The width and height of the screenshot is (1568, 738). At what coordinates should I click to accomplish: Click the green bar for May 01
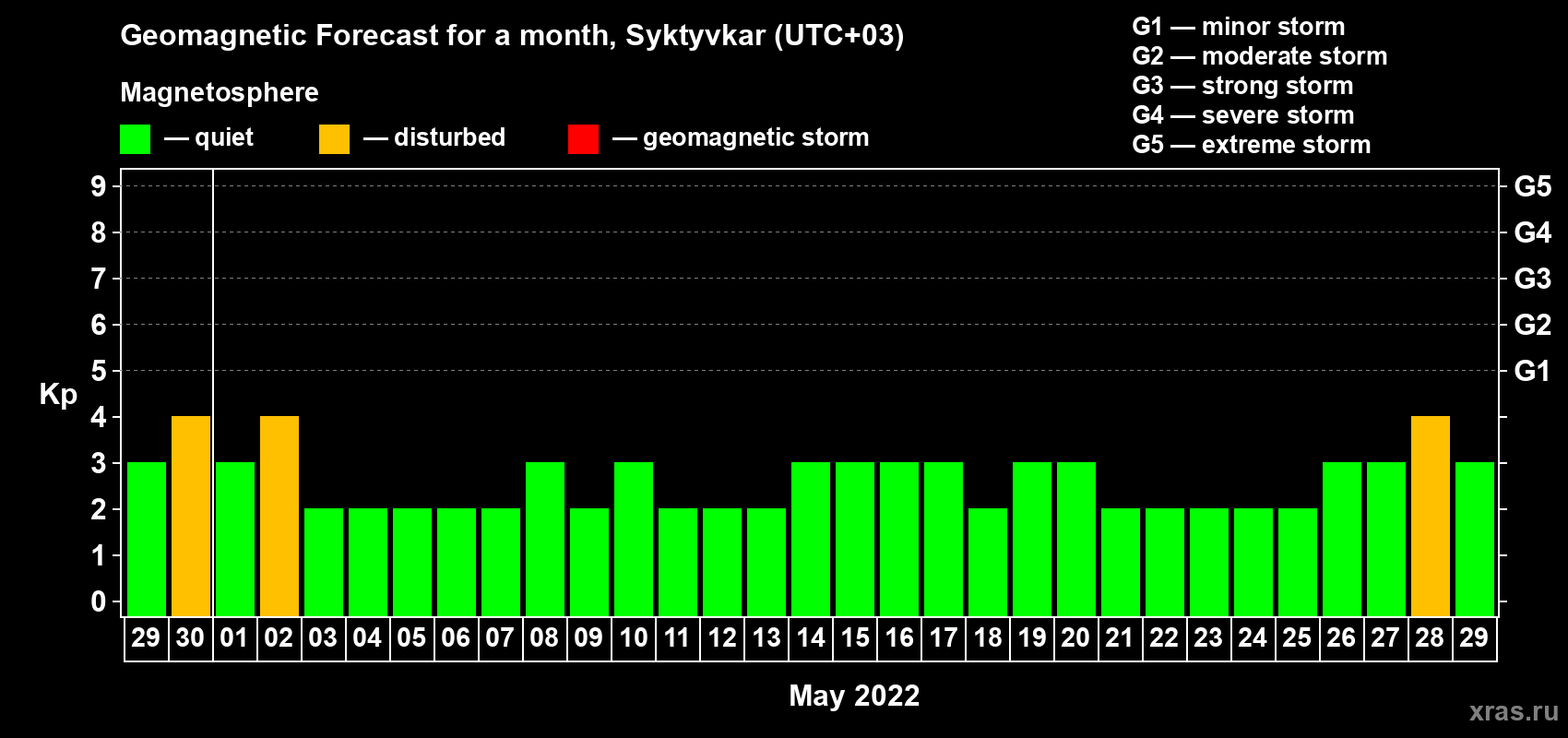coord(235,539)
